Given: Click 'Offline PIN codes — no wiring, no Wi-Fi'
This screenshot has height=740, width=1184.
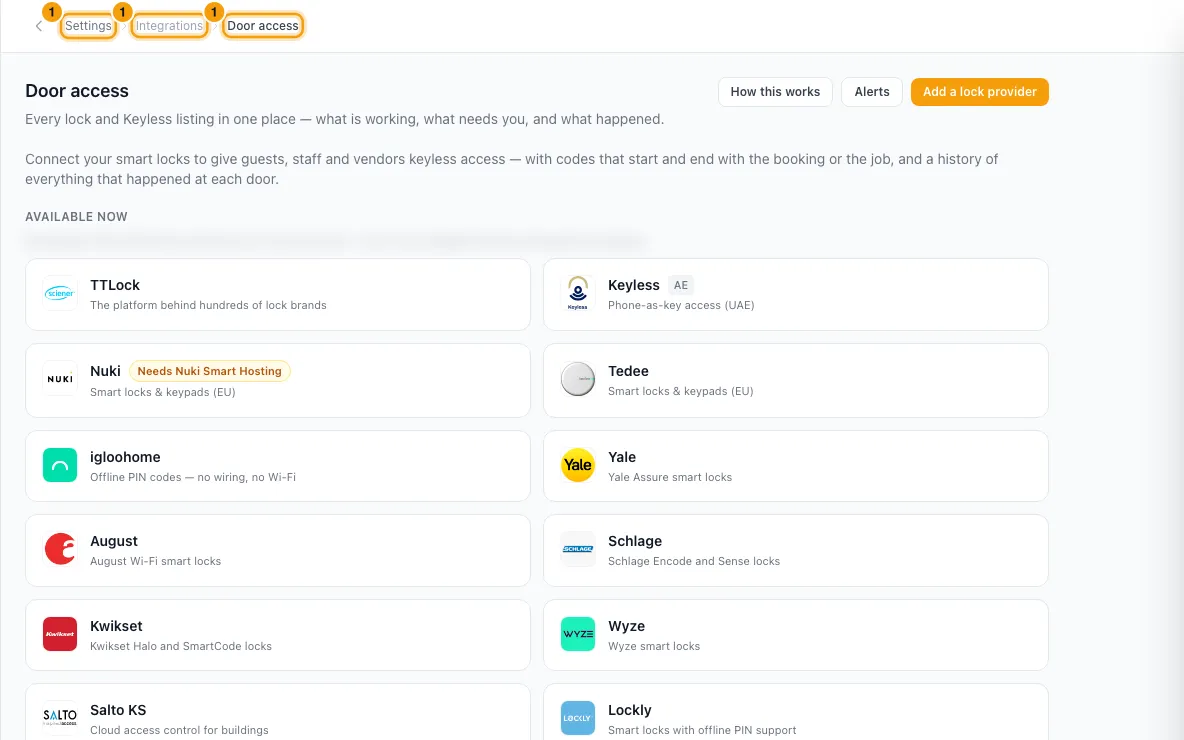Looking at the screenshot, I should click(193, 477).
